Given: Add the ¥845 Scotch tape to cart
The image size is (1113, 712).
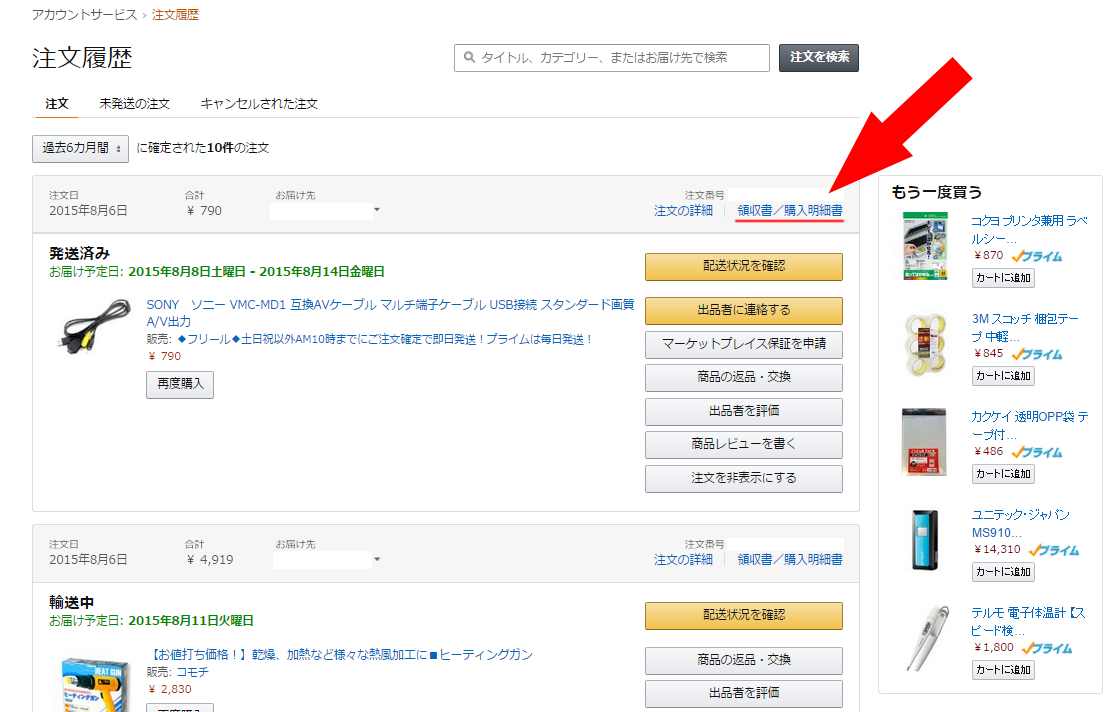Looking at the screenshot, I should 1003,376.
